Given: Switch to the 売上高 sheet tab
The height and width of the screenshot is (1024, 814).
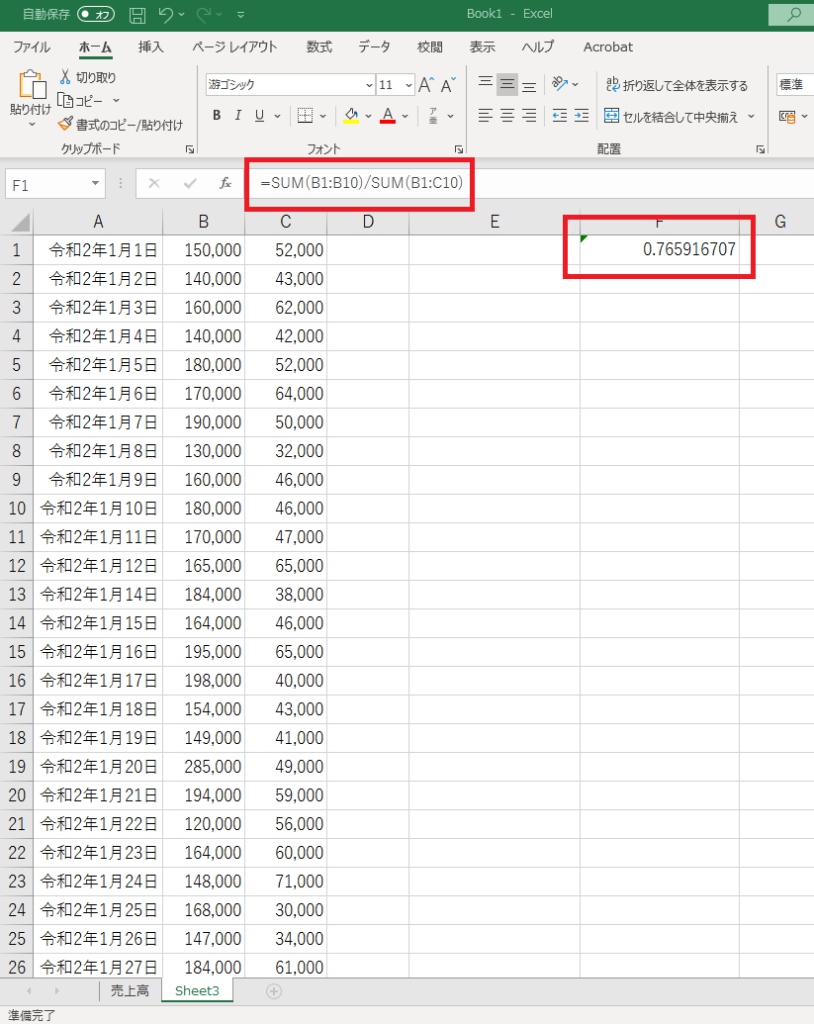Looking at the screenshot, I should click(x=129, y=990).
